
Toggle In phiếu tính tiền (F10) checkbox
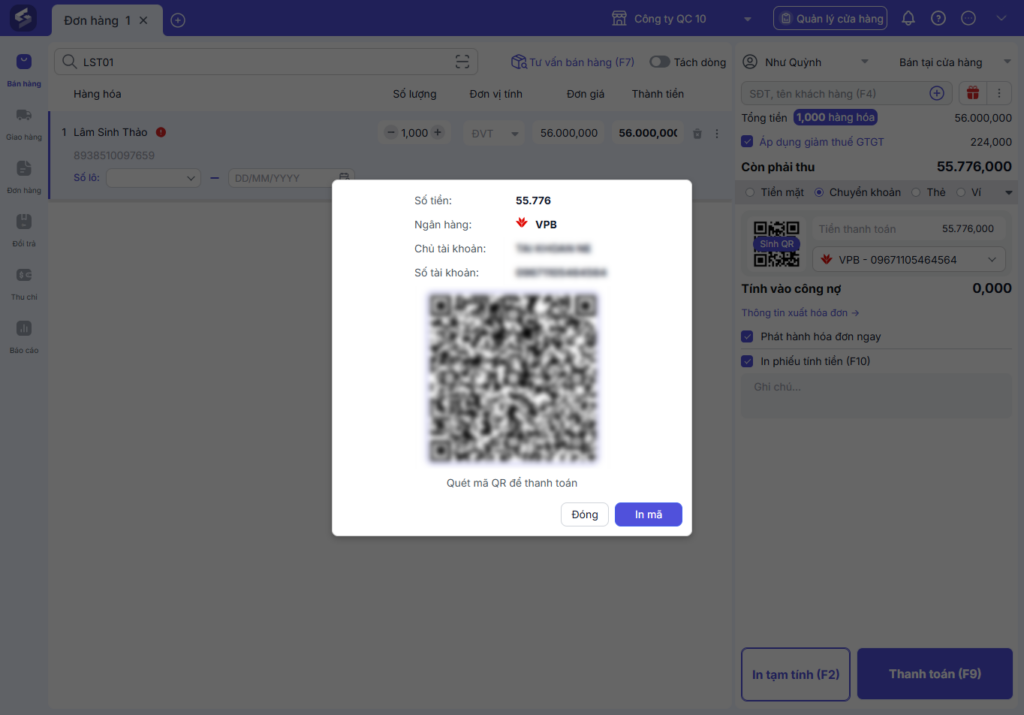tap(747, 361)
